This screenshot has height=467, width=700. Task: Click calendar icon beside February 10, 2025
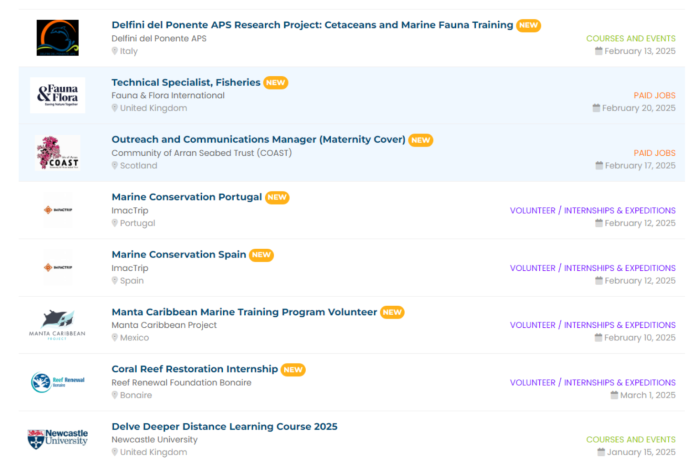(x=598, y=338)
